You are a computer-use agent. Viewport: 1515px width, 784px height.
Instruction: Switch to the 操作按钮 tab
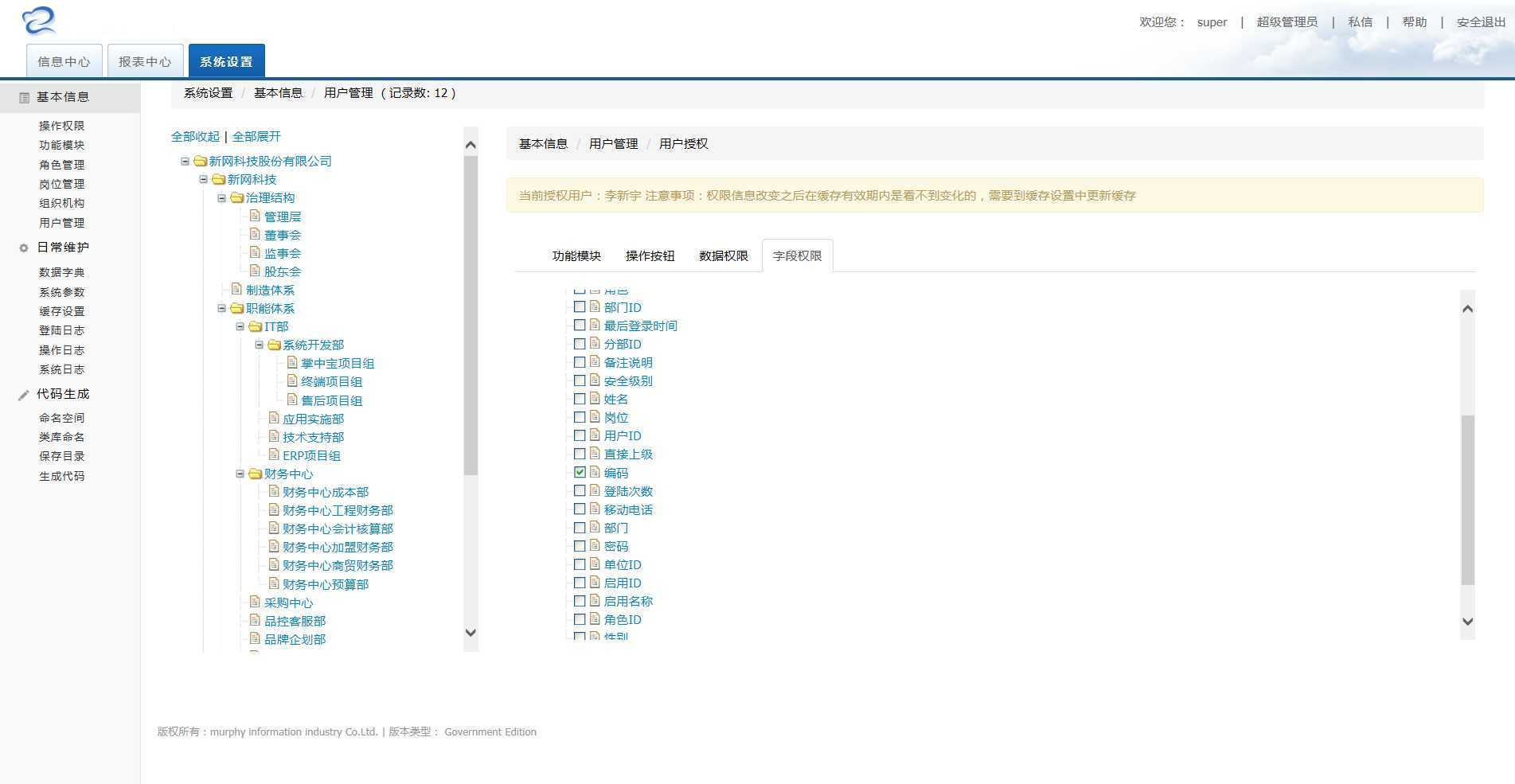click(x=650, y=255)
